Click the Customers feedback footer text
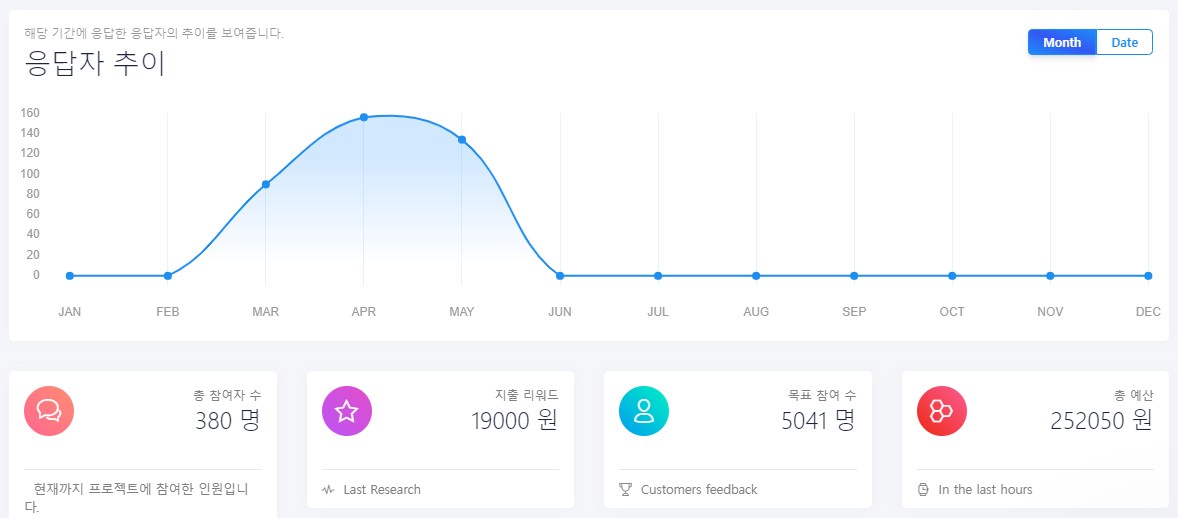This screenshot has width=1178, height=518. click(699, 489)
